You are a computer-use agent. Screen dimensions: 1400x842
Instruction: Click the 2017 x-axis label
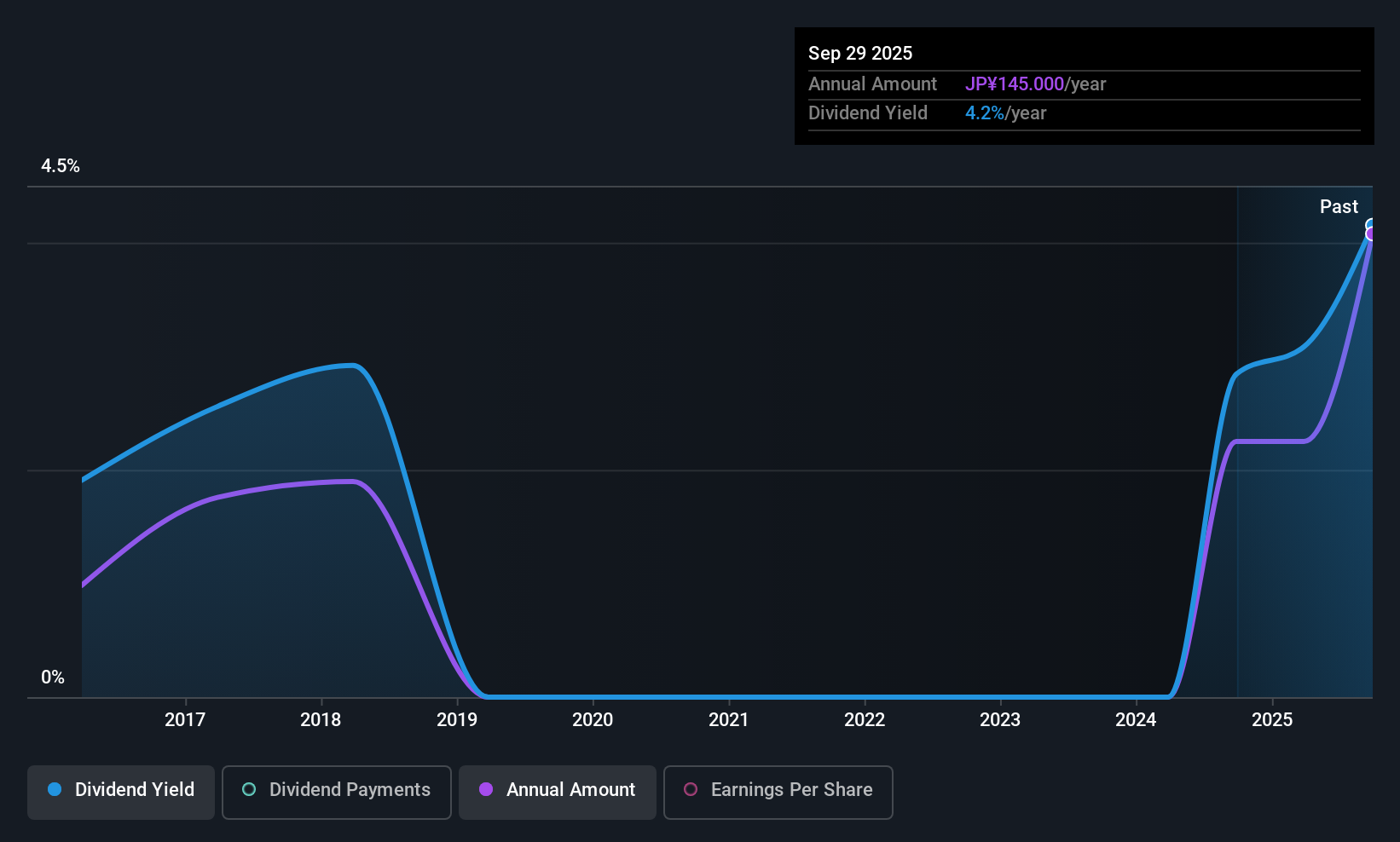pyautogui.click(x=185, y=720)
